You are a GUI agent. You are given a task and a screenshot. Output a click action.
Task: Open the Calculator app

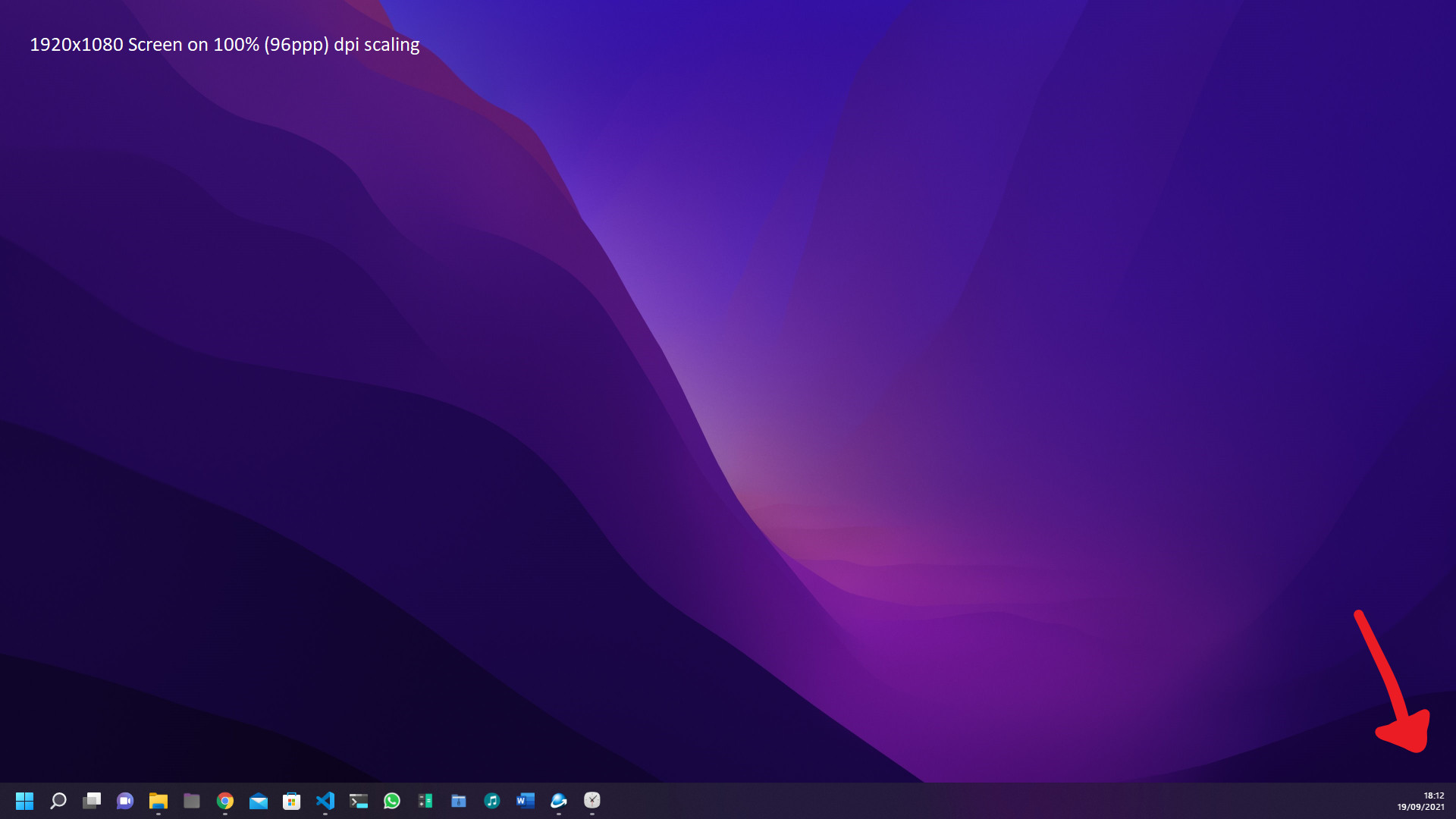[x=425, y=801]
